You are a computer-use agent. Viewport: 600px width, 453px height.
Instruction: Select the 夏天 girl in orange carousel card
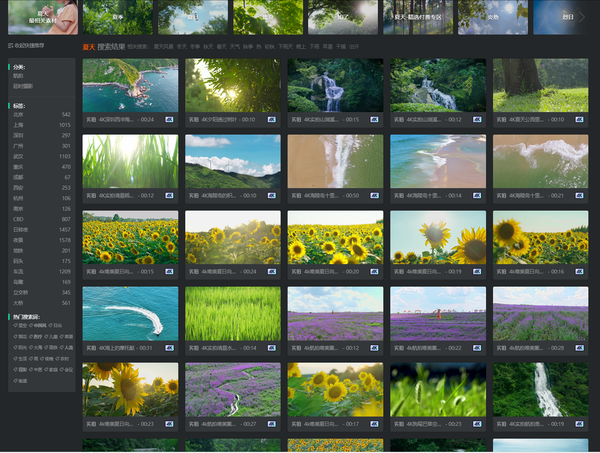click(x=43, y=17)
